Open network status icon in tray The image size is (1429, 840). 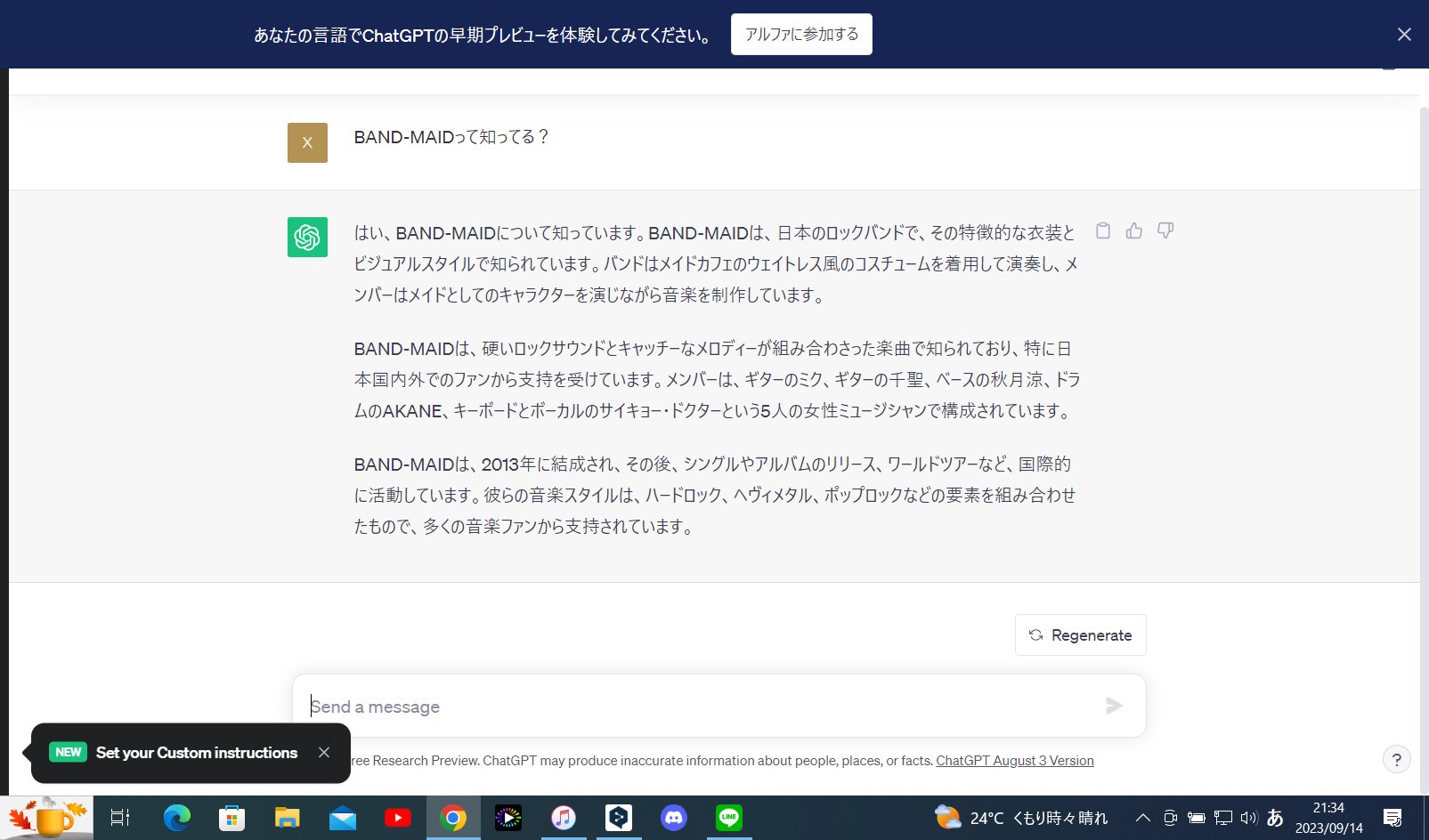click(1223, 818)
